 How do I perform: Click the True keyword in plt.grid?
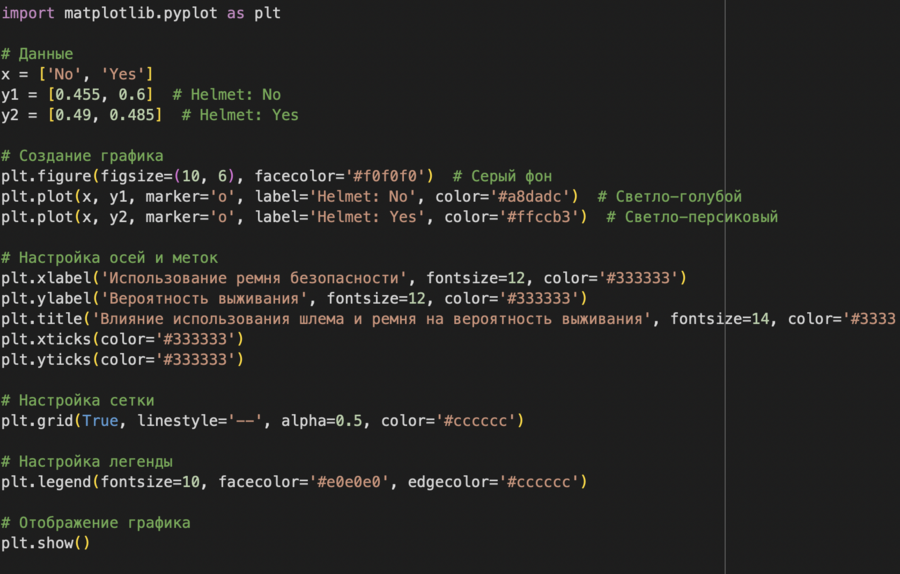point(100,421)
